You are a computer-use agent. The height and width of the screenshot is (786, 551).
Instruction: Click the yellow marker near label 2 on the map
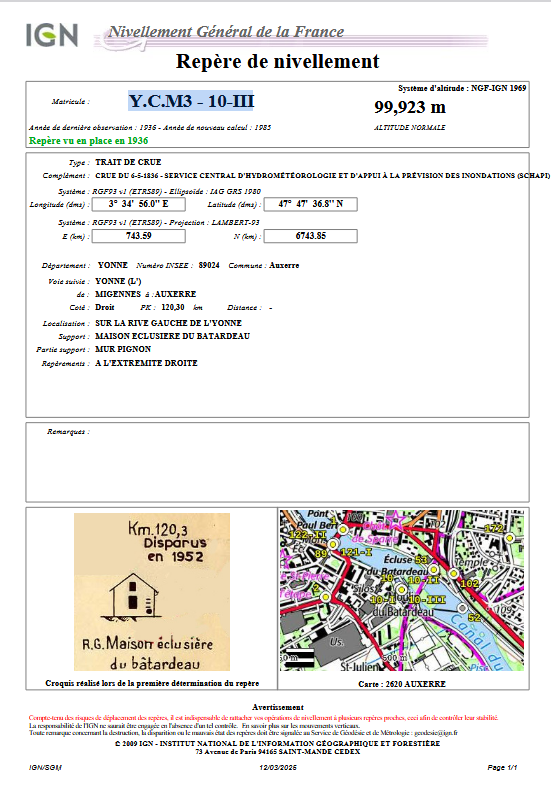pyautogui.click(x=325, y=597)
